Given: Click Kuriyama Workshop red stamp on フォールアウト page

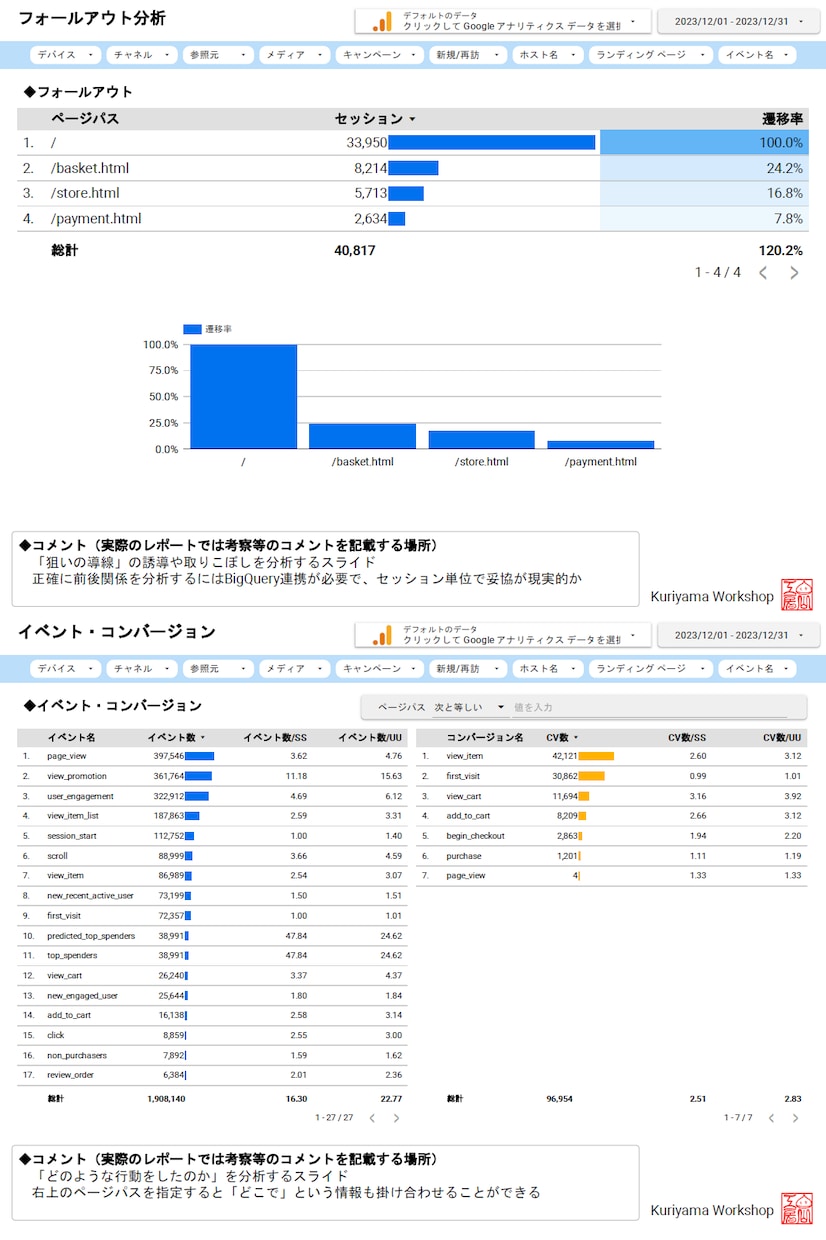Looking at the screenshot, I should tap(797, 595).
